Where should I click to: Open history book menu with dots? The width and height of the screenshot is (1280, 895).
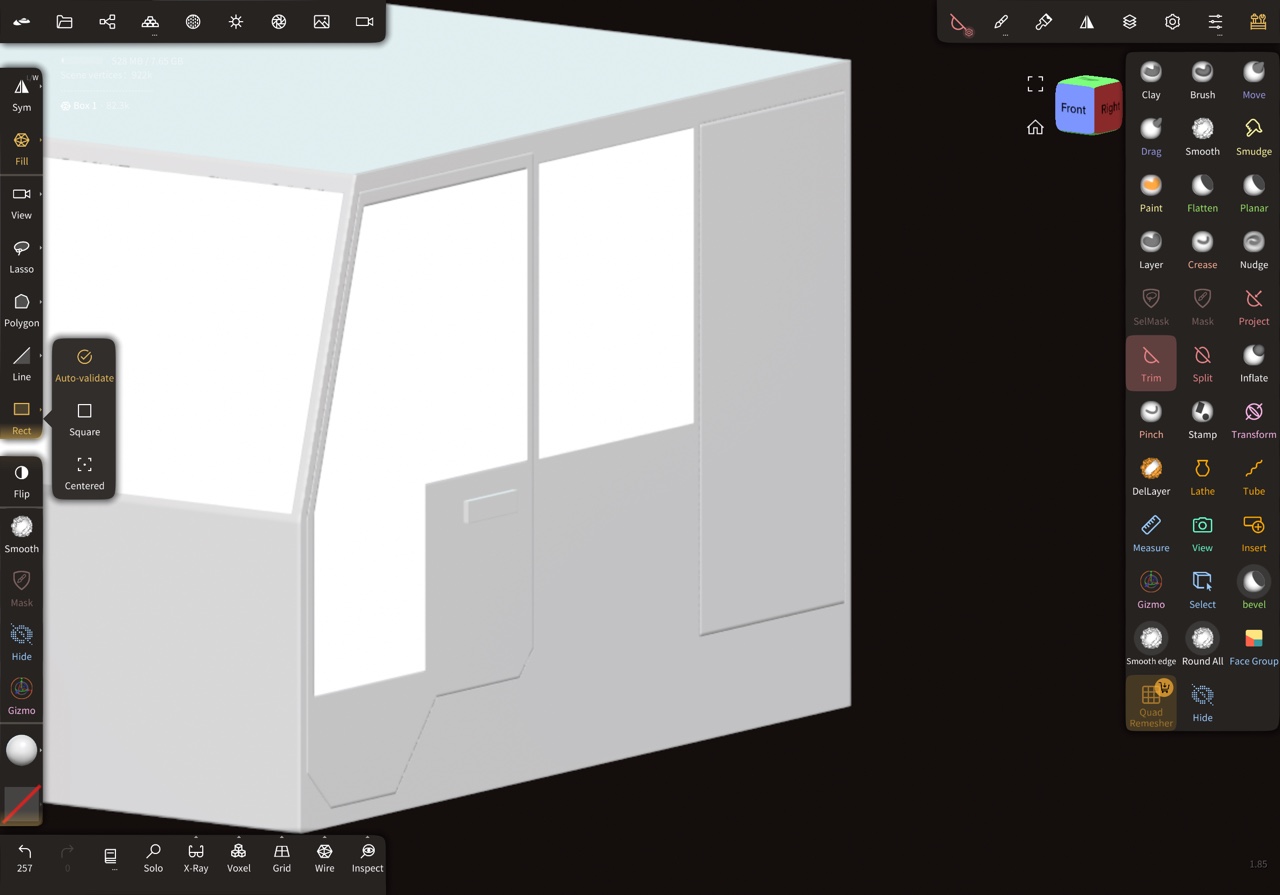tap(110, 857)
